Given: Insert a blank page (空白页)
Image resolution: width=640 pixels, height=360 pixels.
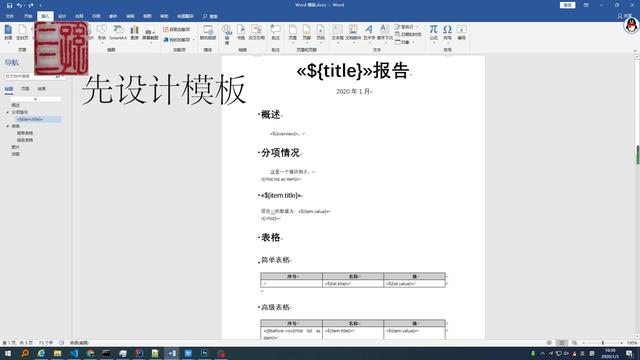Looking at the screenshot, I should pyautogui.click(x=22, y=33).
